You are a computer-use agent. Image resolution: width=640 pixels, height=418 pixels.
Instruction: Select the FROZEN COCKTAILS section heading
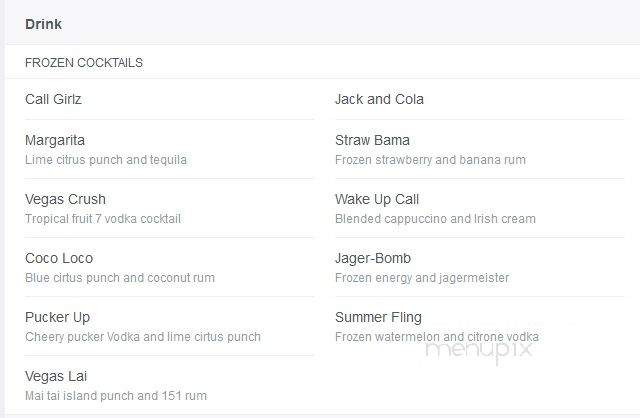[x=84, y=63]
